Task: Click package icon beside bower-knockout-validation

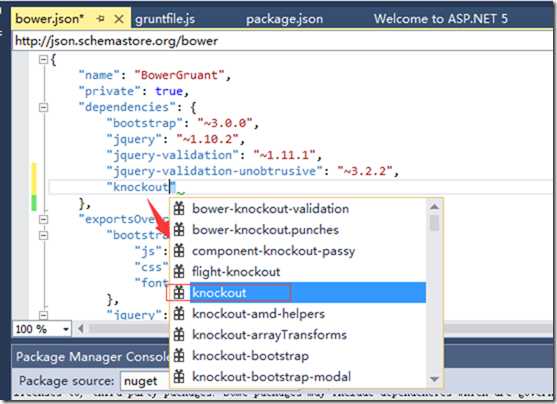Action: pyautogui.click(x=179, y=208)
